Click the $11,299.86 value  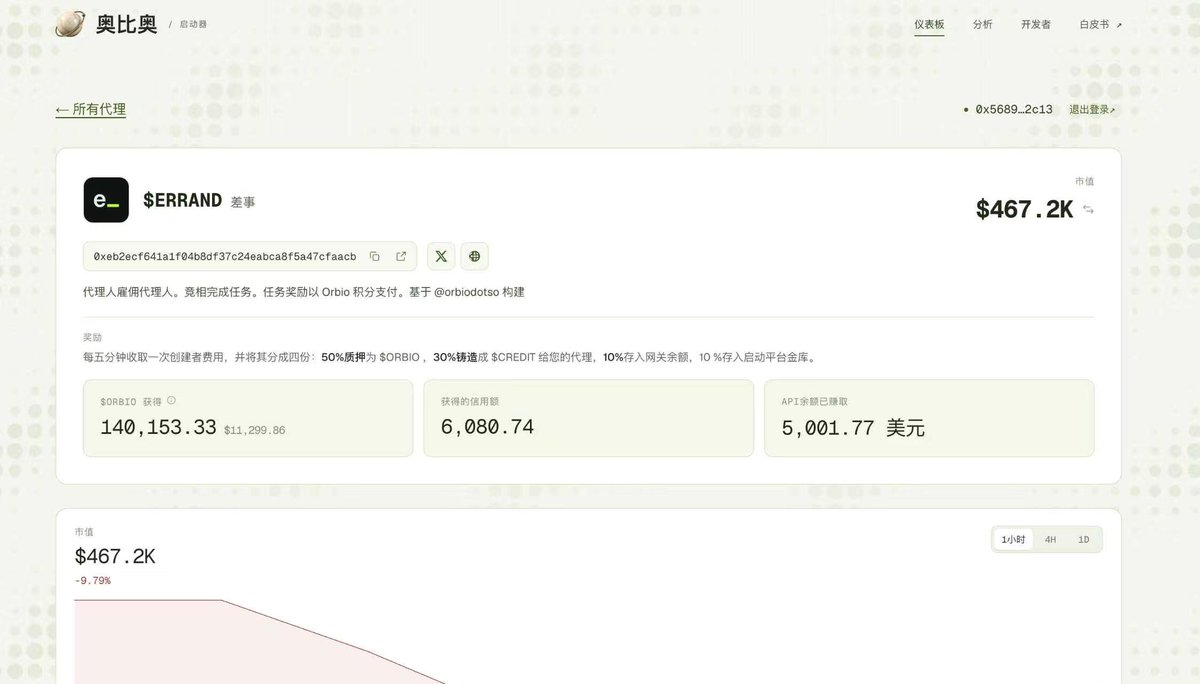[x=254, y=430]
